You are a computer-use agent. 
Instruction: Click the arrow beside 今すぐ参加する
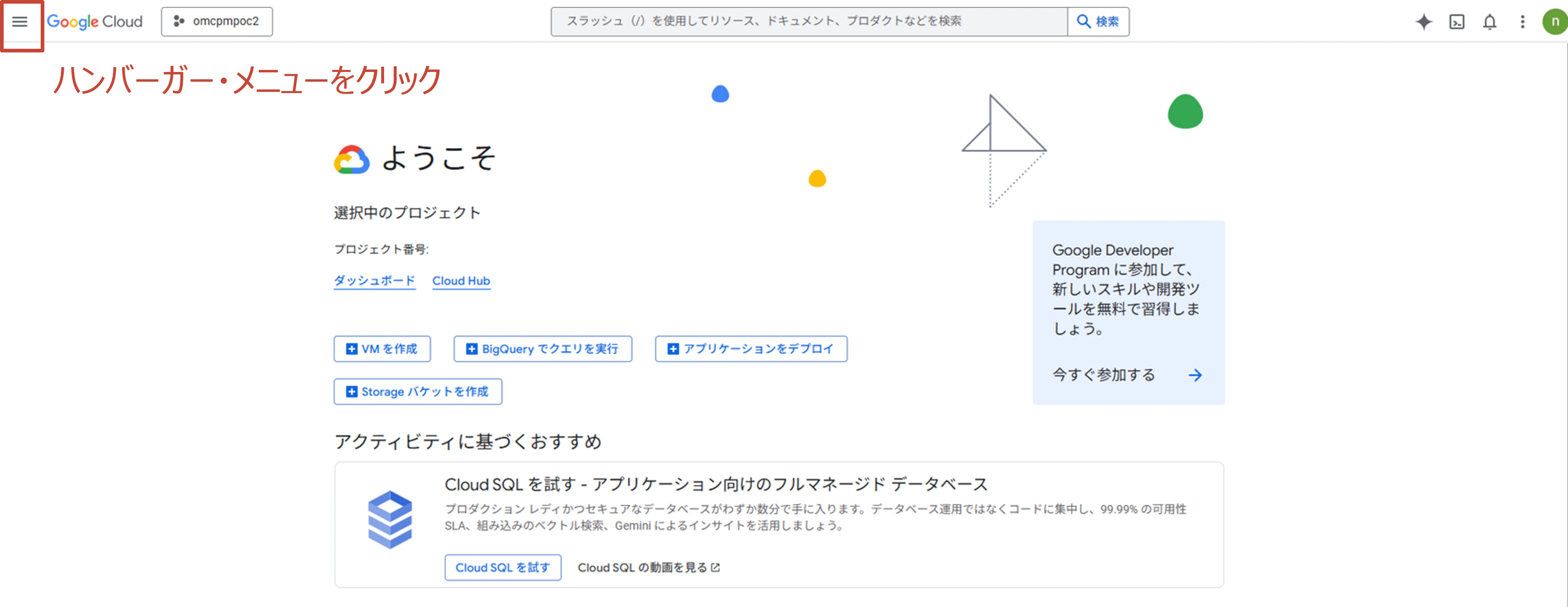[x=1195, y=375]
